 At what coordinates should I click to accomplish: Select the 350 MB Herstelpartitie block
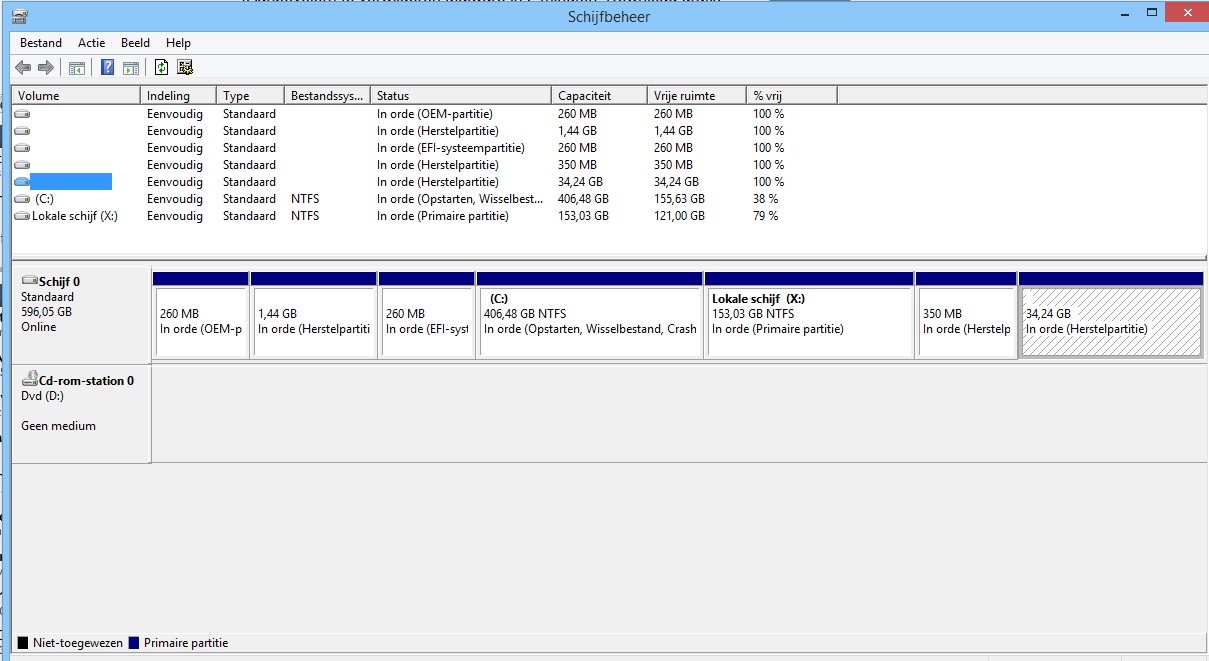966,314
